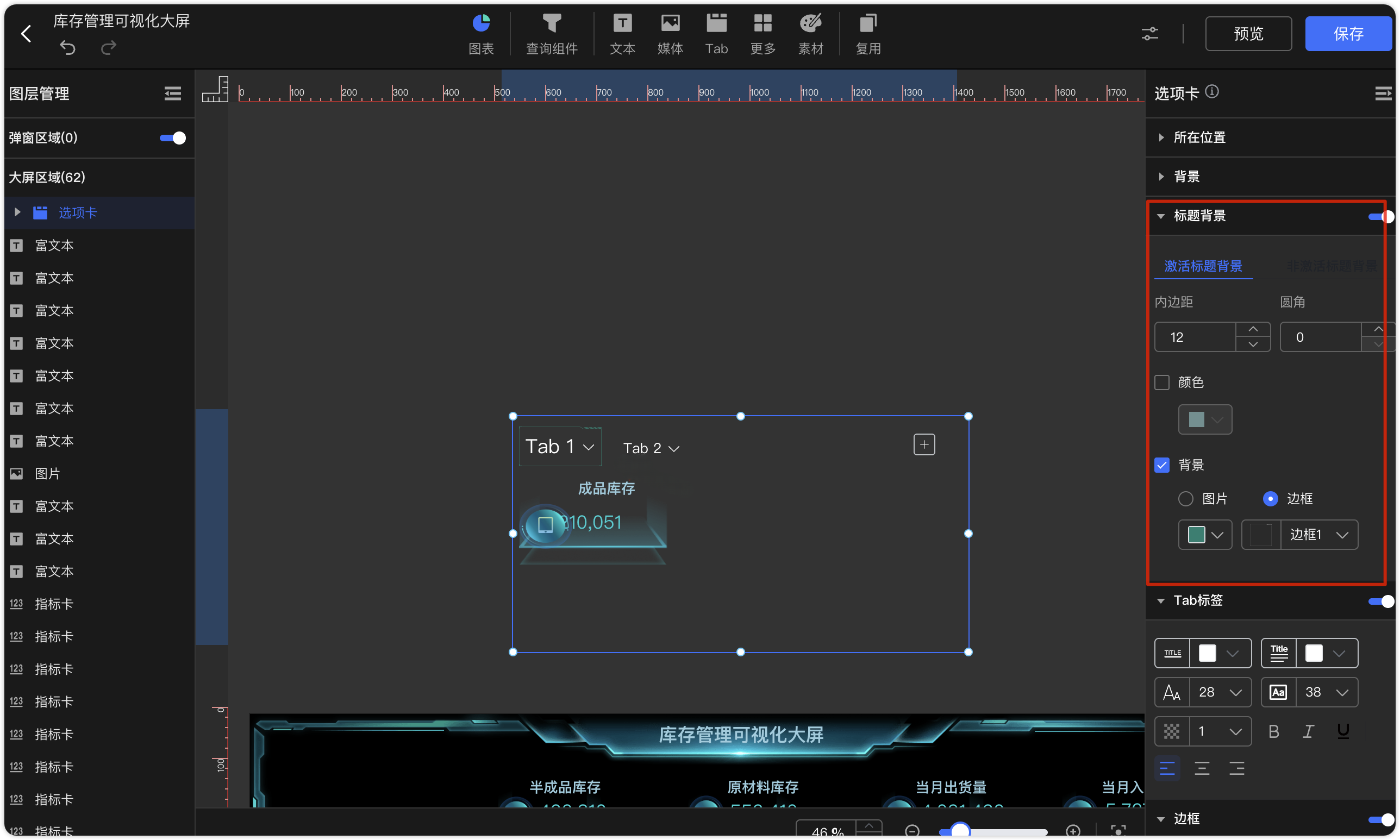The height and width of the screenshot is (840, 1400).
Task: Open the 复用 reuse tool
Action: click(868, 35)
